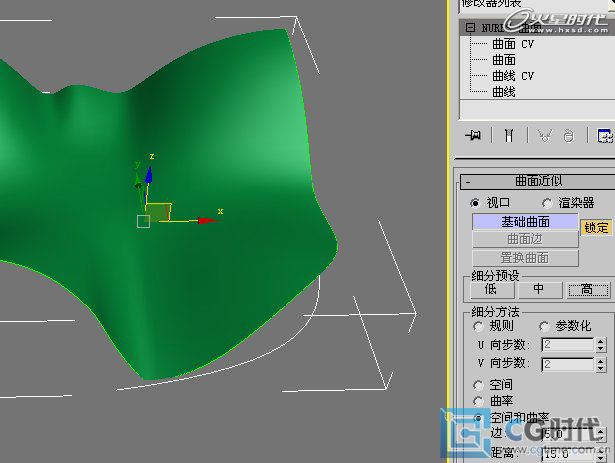Click the blue Z axis gizmo arrow
The image size is (615, 463).
click(x=149, y=172)
